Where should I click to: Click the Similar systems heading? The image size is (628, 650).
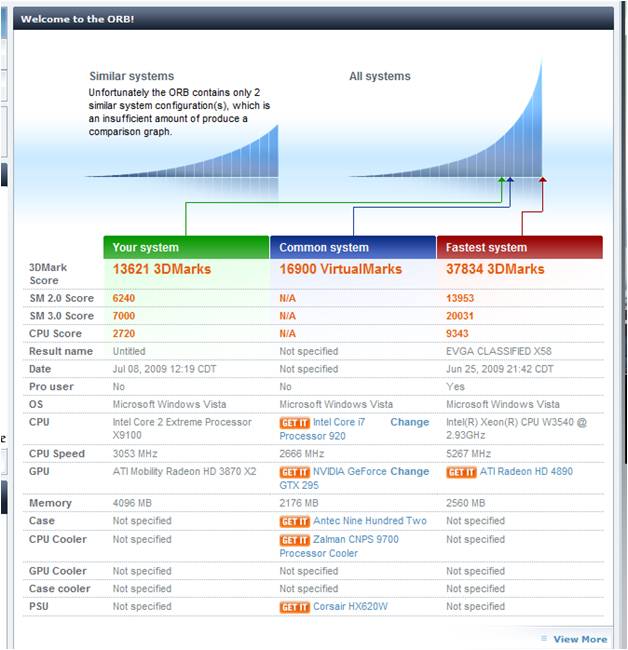point(131,76)
